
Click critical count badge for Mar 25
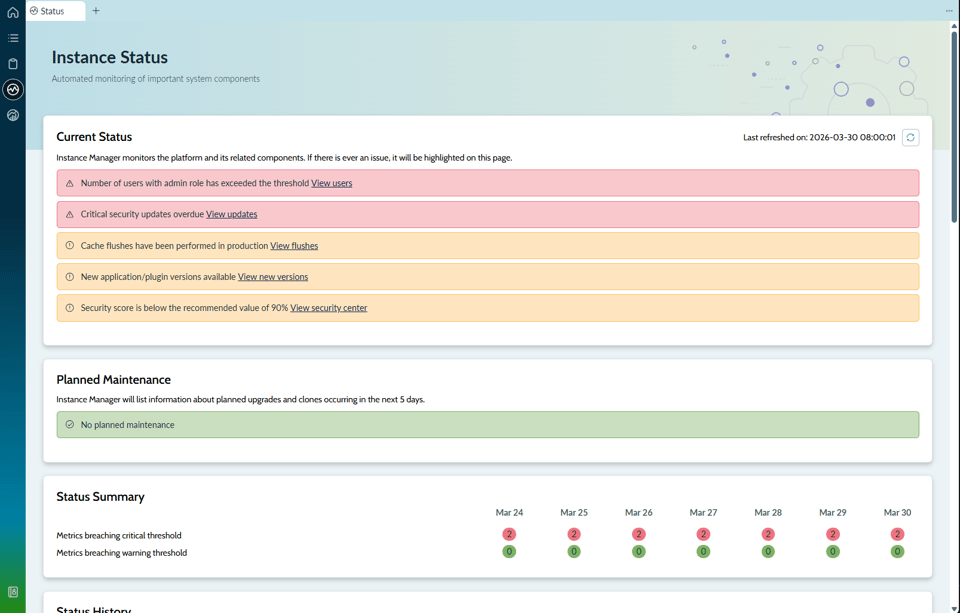coord(574,534)
